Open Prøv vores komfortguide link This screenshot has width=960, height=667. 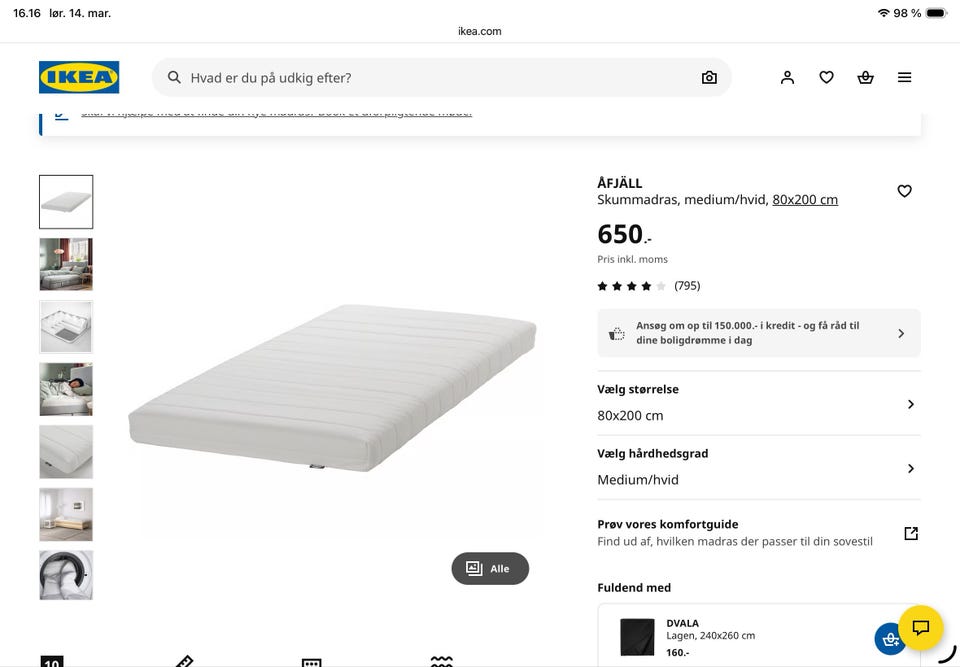[x=759, y=532]
